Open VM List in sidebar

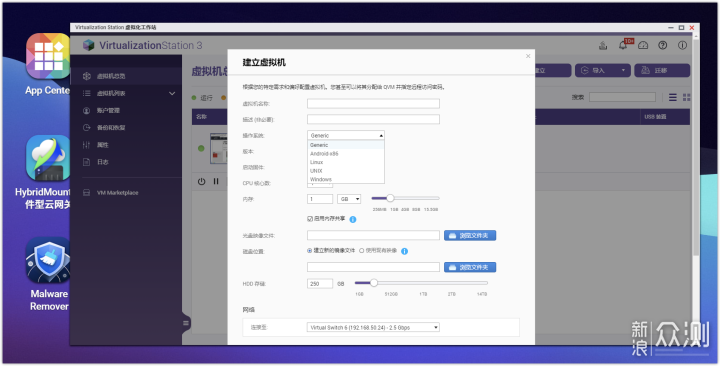(126, 93)
